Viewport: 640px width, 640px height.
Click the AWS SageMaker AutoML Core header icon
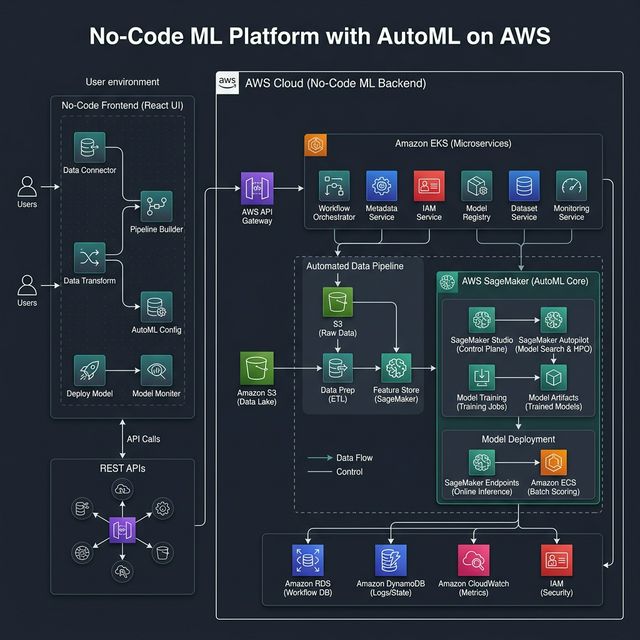pyautogui.click(x=448, y=282)
